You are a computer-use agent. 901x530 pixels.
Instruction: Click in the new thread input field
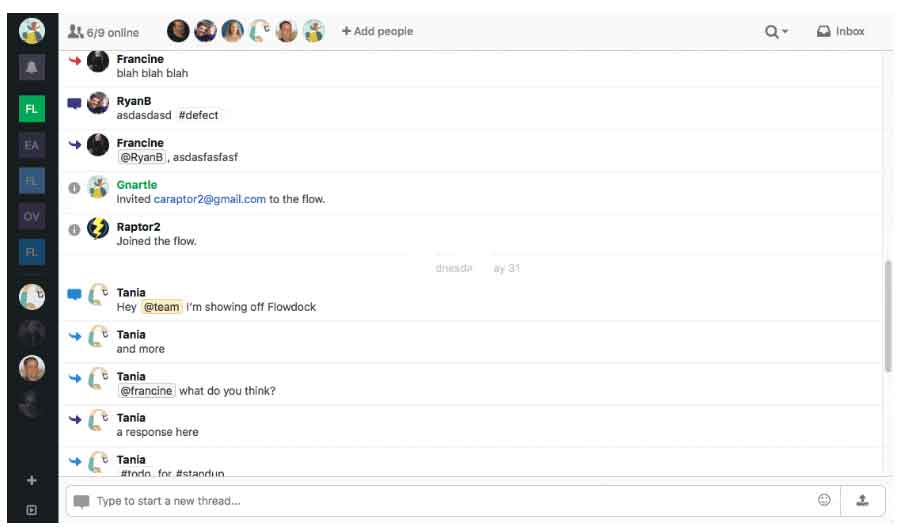pos(454,501)
